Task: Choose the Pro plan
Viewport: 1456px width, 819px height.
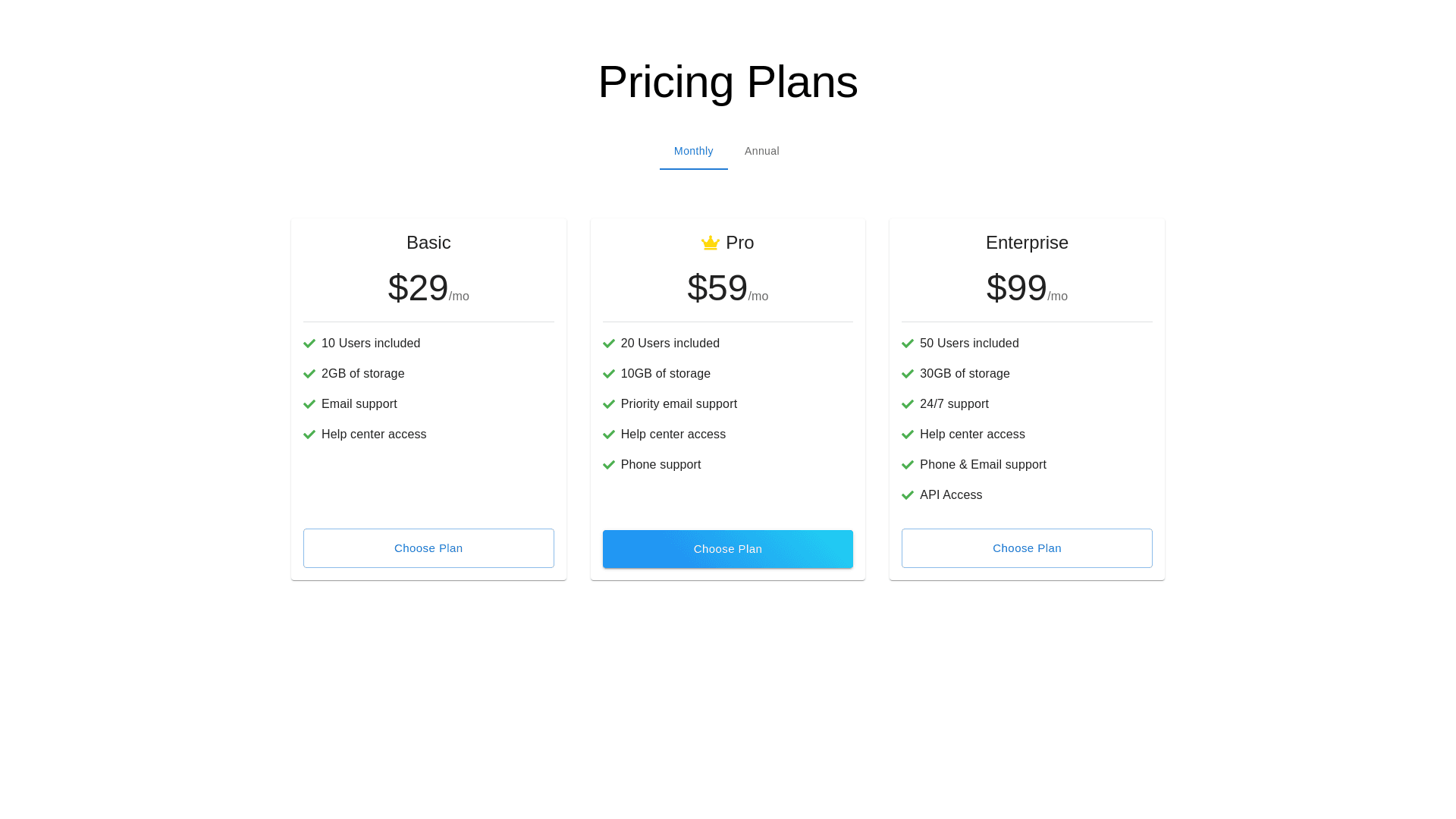Action: (x=727, y=549)
